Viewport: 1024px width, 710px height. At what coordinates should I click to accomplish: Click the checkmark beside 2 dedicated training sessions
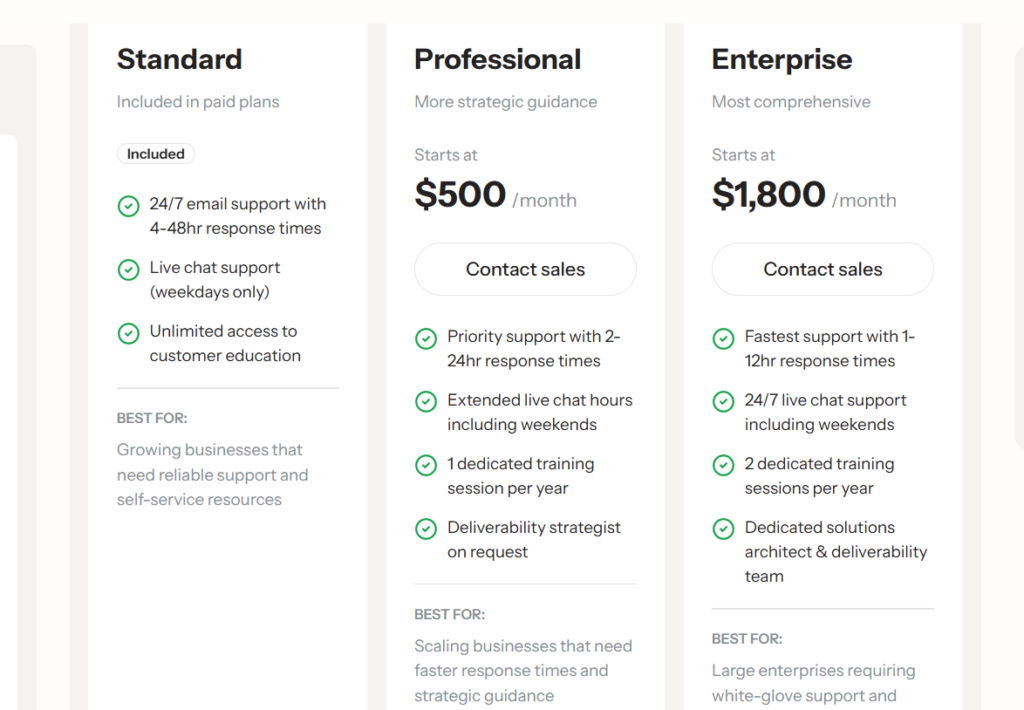tap(723, 465)
